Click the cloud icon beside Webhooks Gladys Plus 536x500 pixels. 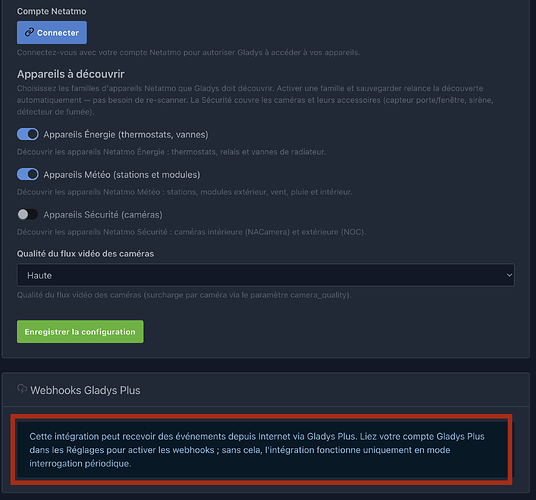22,389
